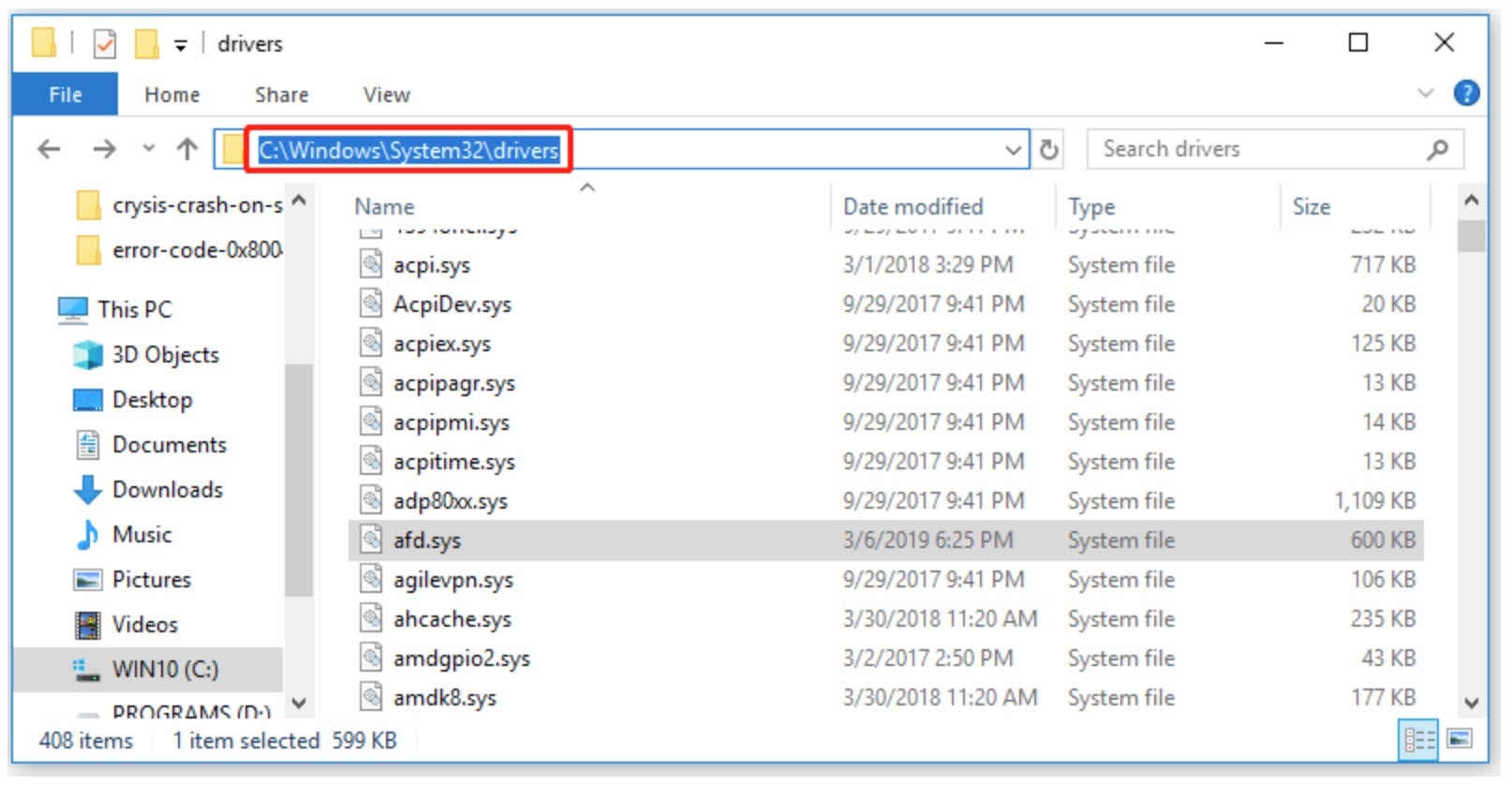
Task: Click the Properties icon in quick access toolbar
Action: pyautogui.click(x=105, y=44)
